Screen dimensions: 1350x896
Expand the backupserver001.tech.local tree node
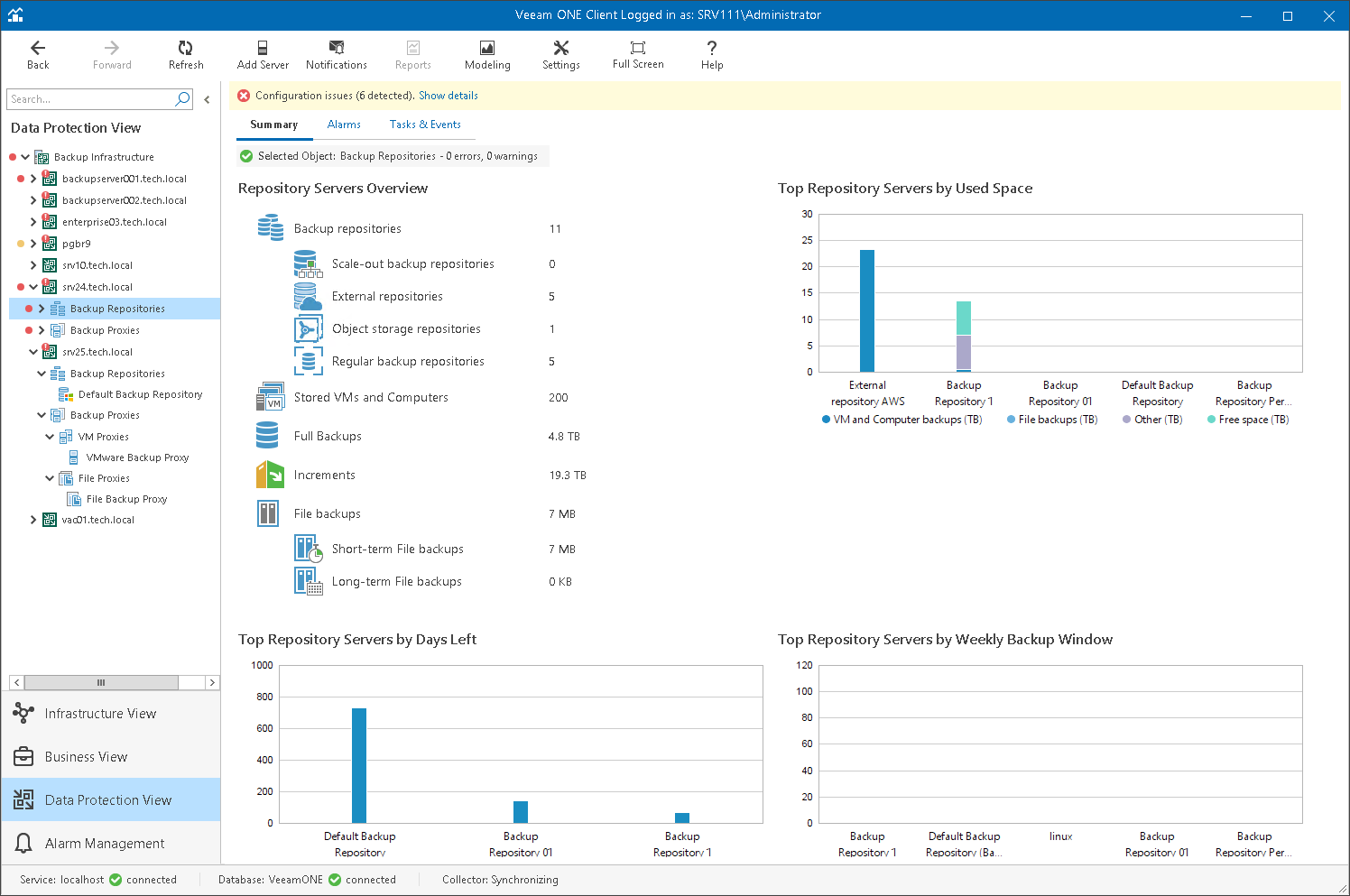33,179
